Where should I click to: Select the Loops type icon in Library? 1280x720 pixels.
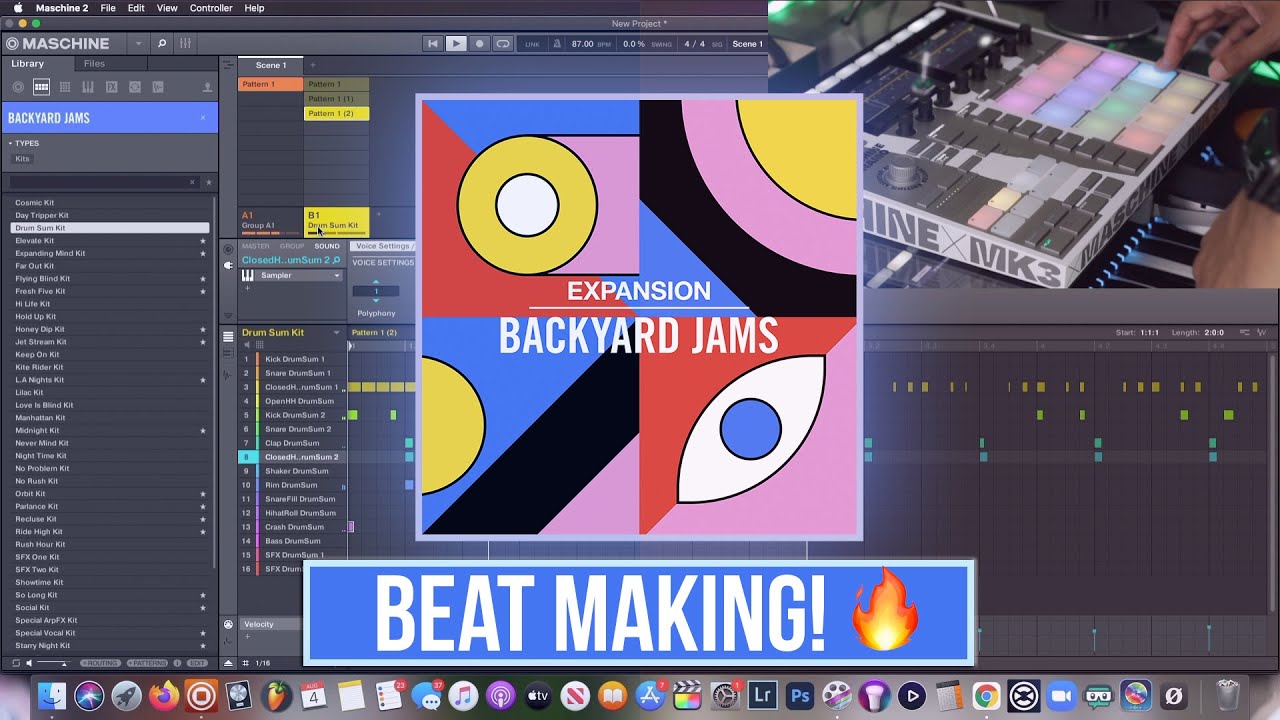[135, 87]
